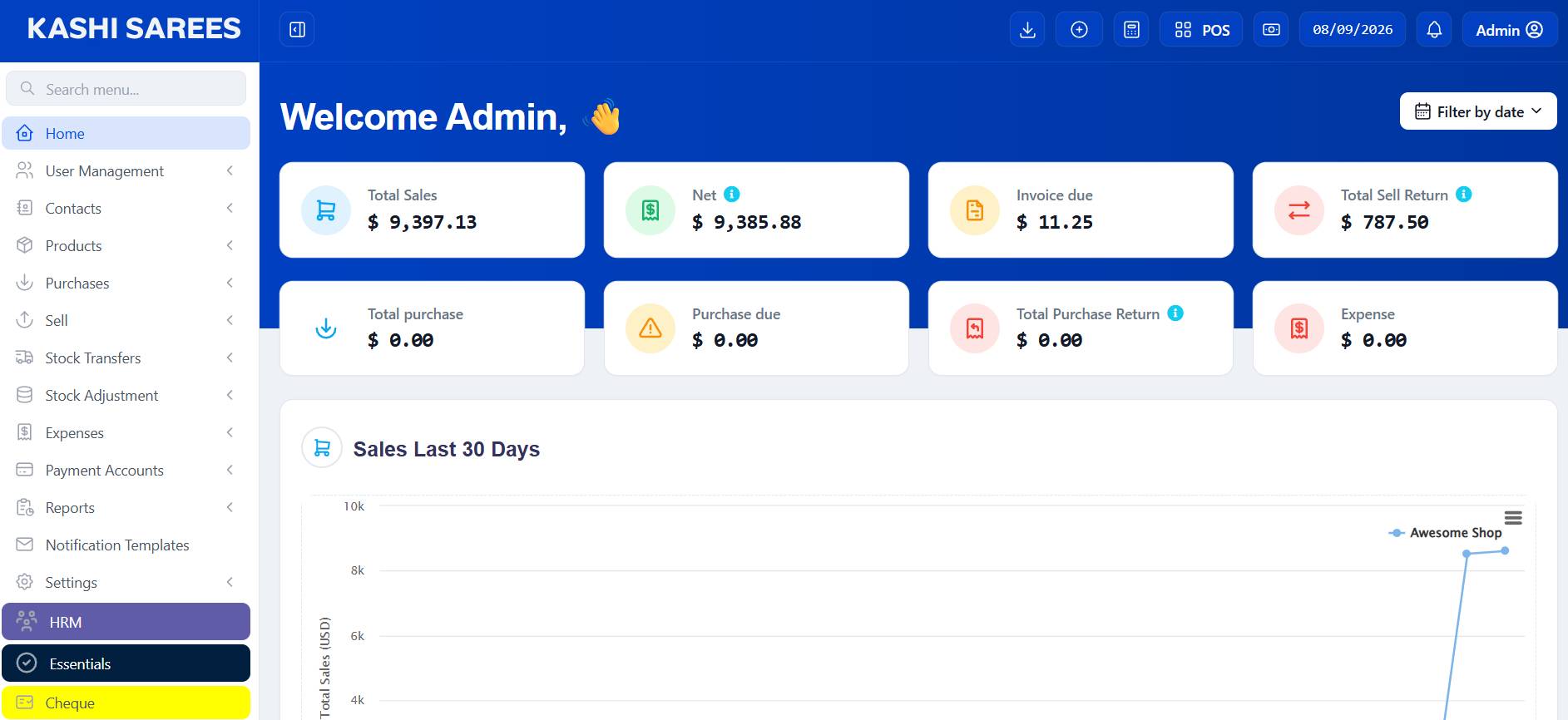Toggle the Awesome Shop legend series

click(x=1446, y=533)
